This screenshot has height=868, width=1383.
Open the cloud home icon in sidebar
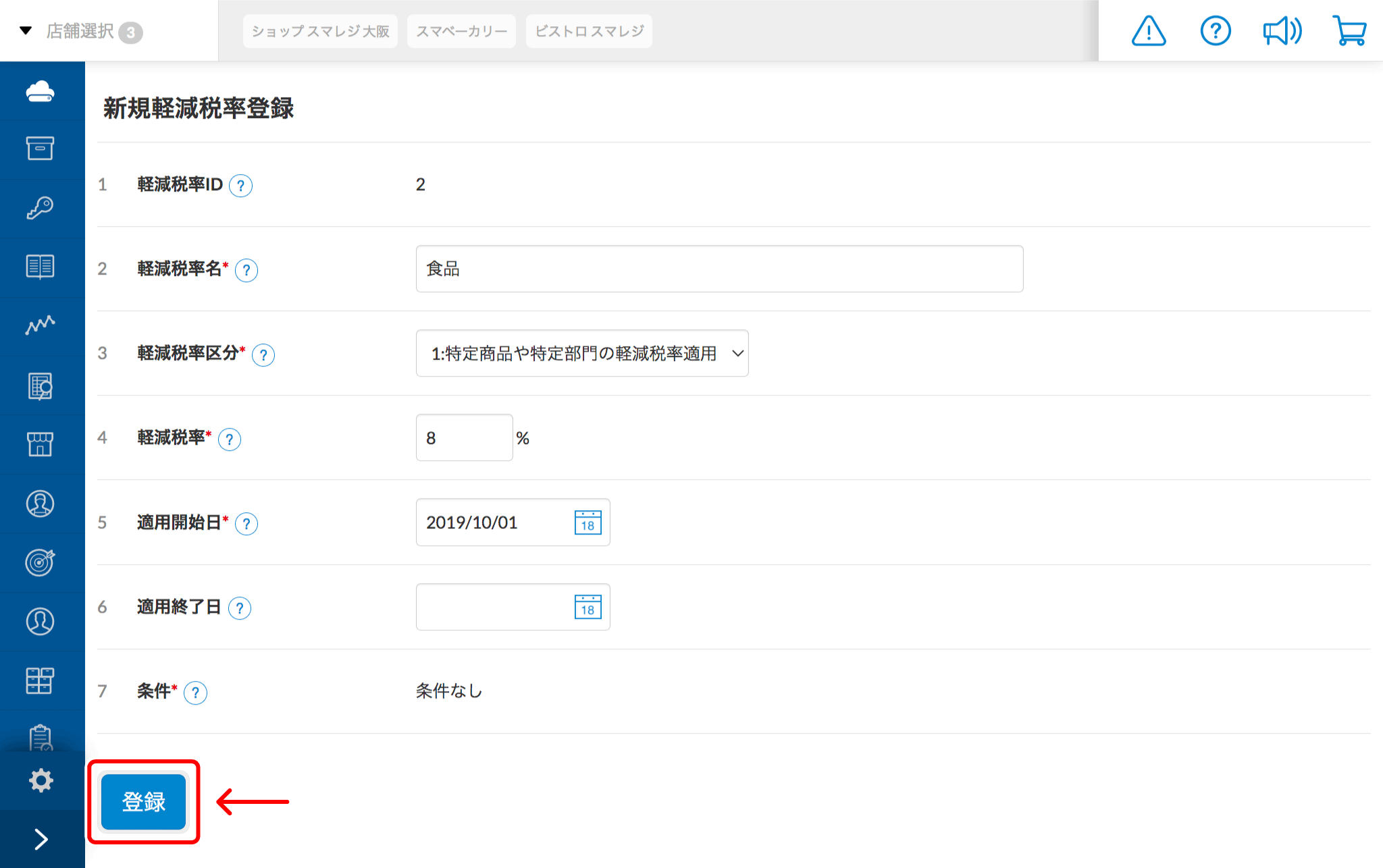pos(41,90)
